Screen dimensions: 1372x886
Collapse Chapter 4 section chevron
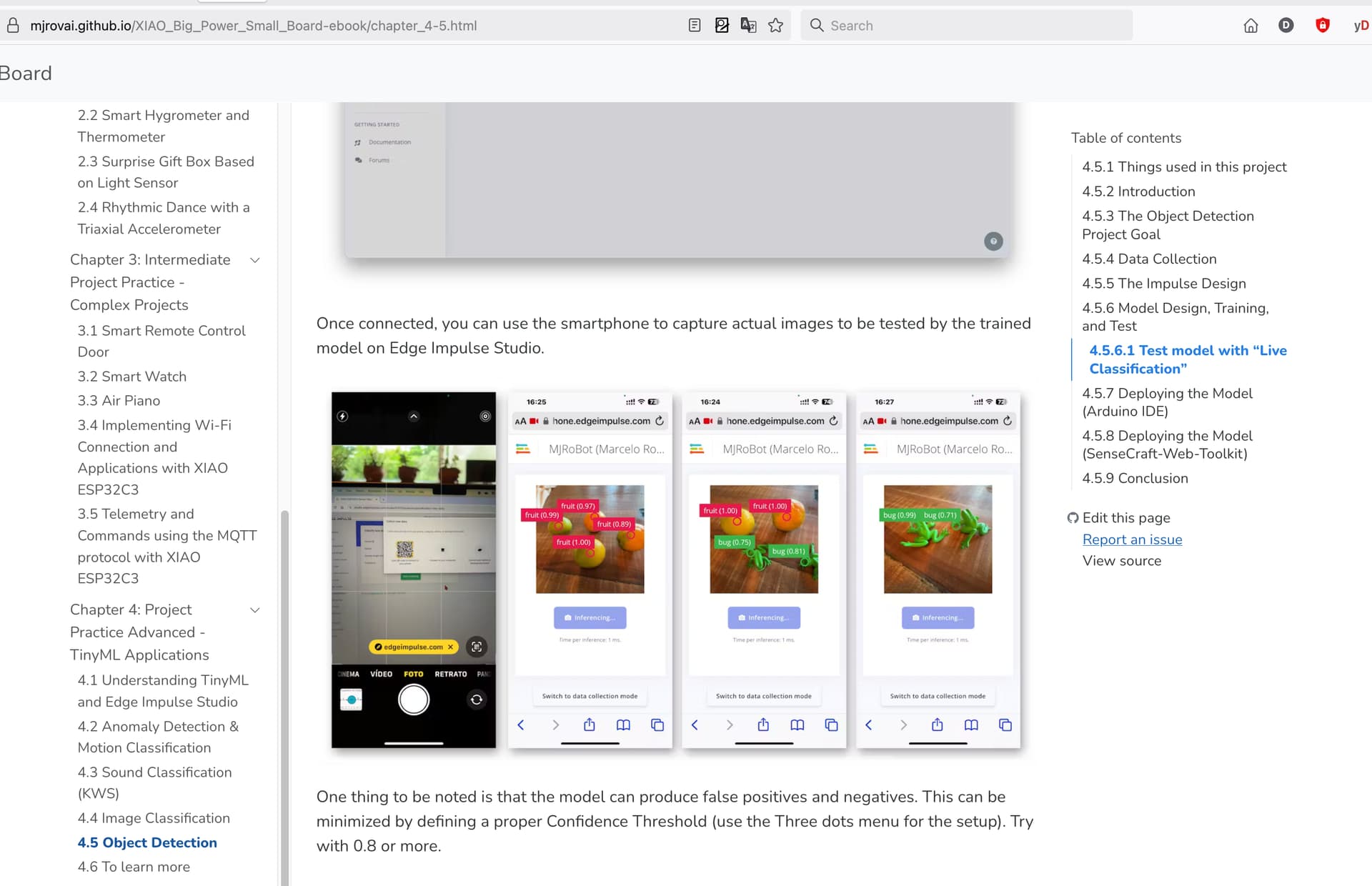pyautogui.click(x=254, y=610)
